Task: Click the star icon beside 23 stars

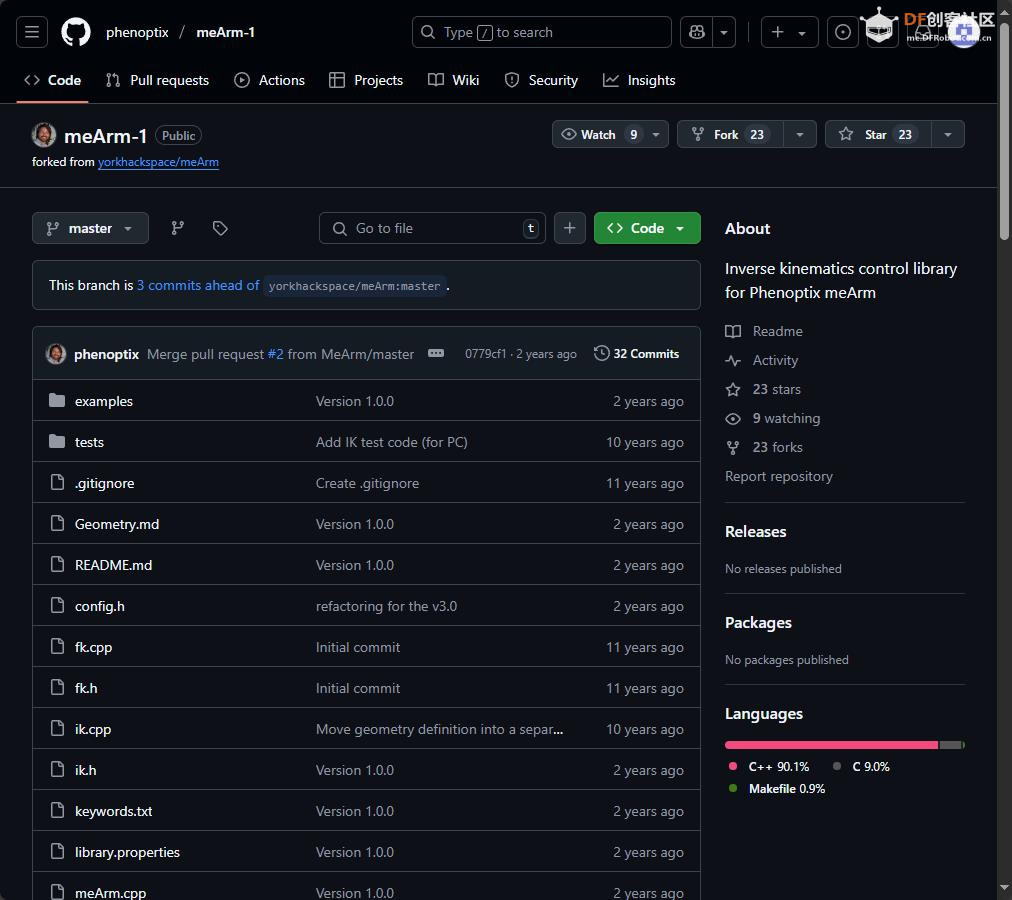Action: point(733,389)
